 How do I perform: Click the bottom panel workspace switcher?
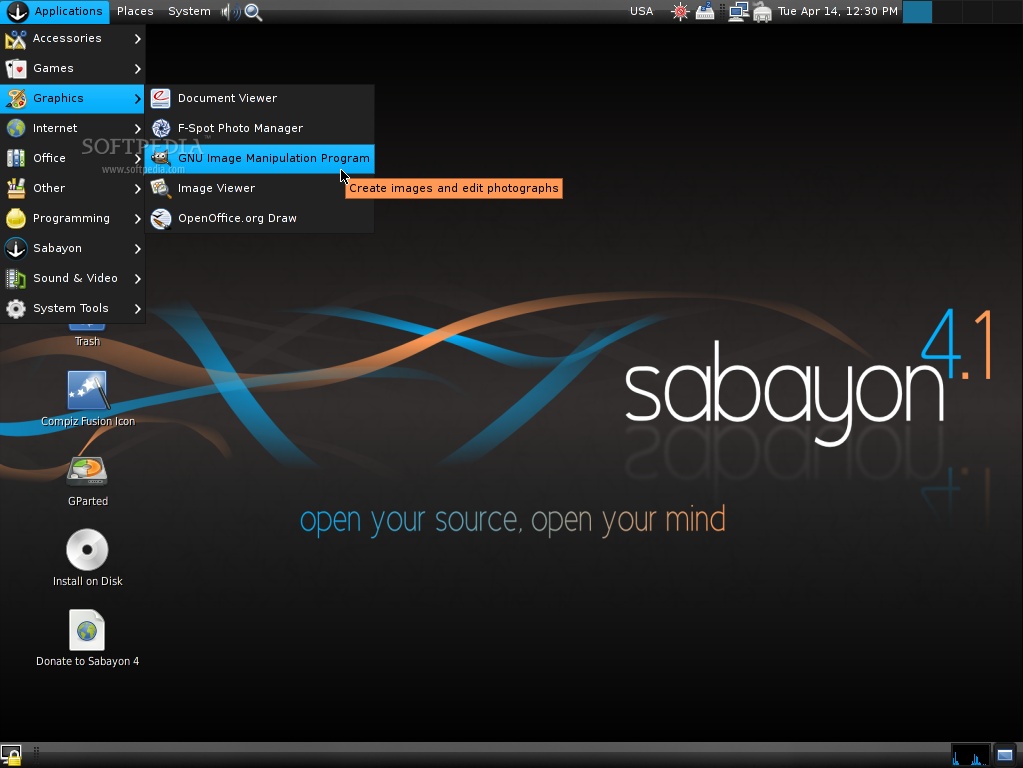tap(970, 756)
